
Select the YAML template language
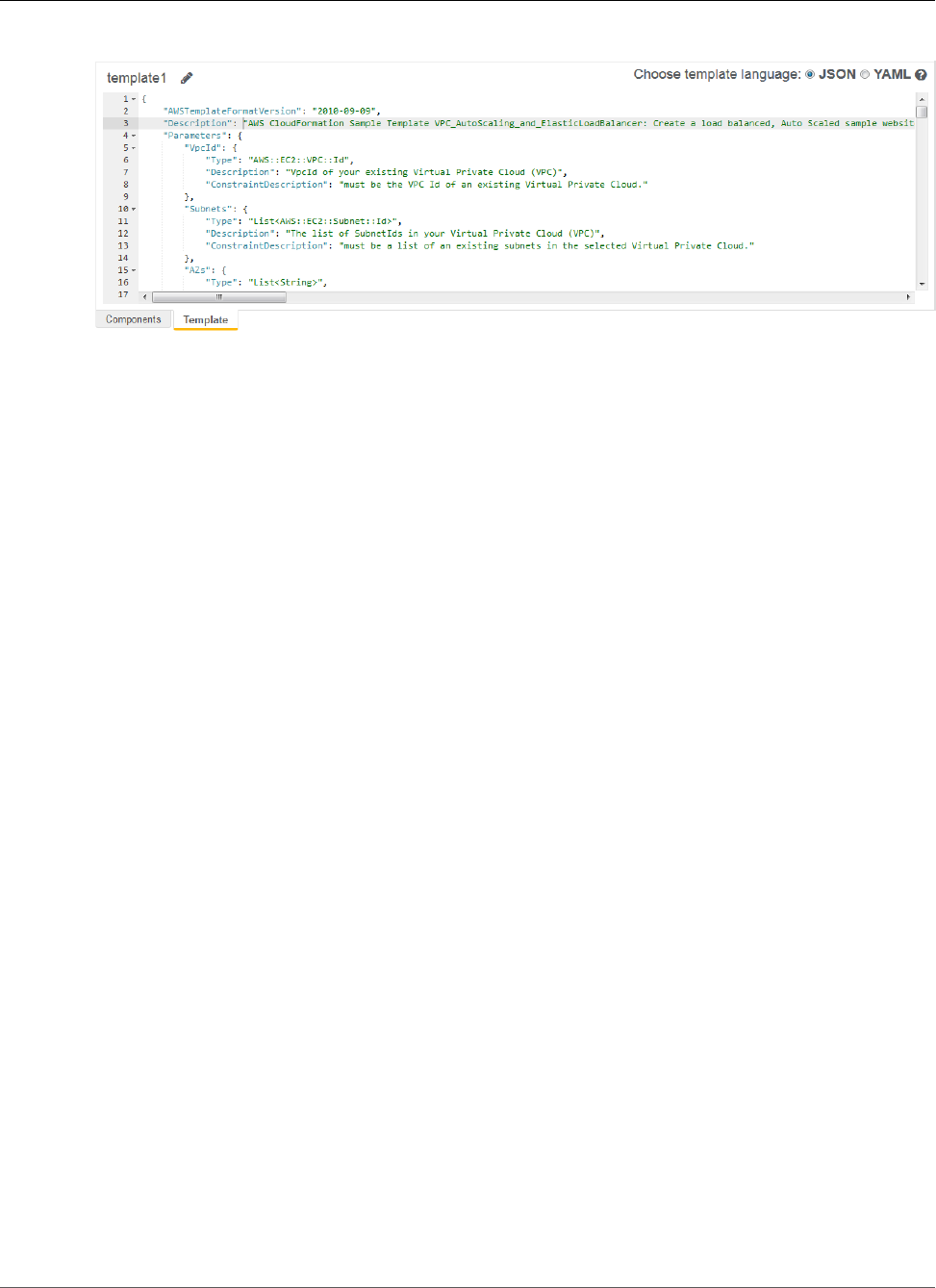[864, 74]
